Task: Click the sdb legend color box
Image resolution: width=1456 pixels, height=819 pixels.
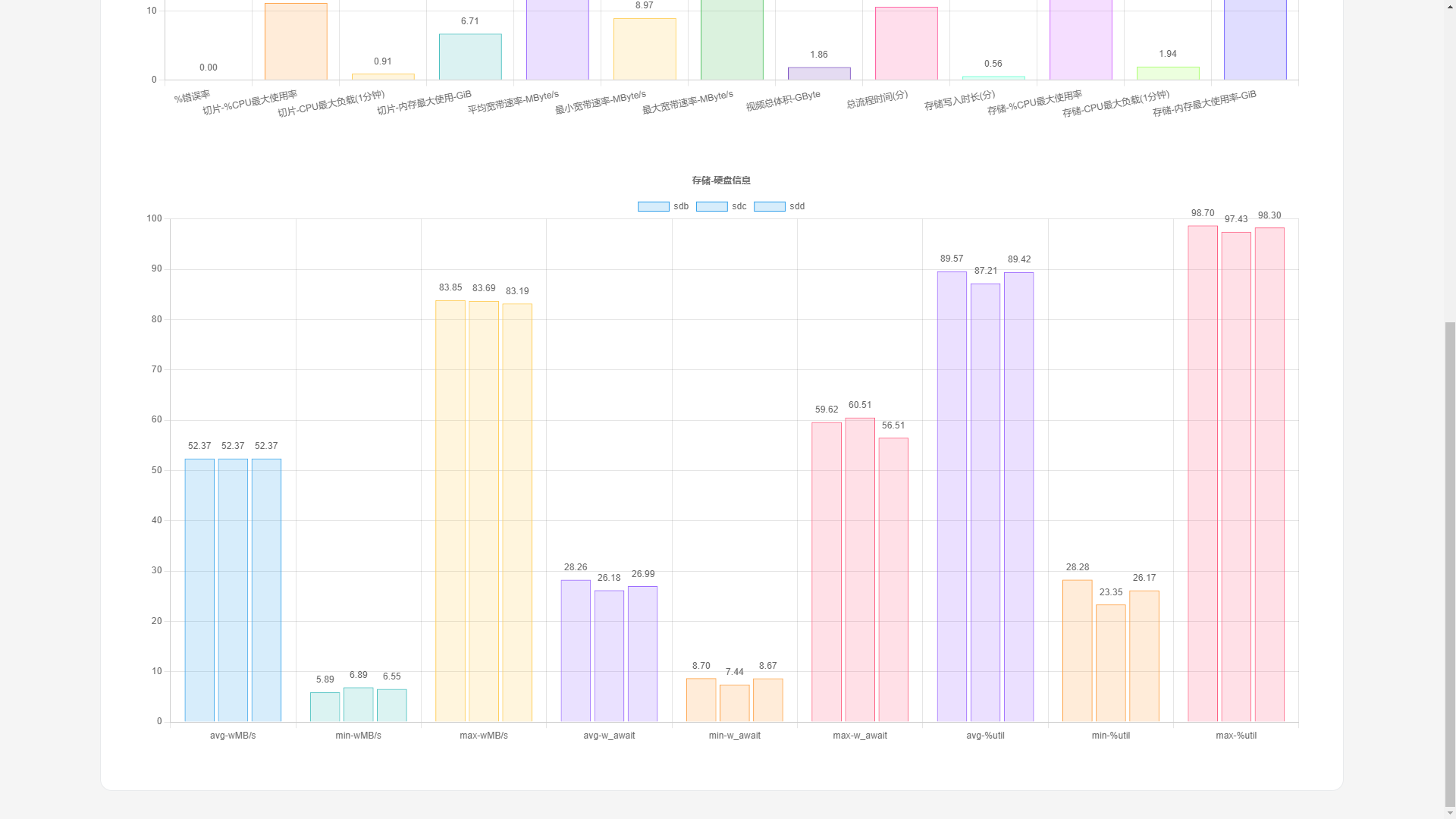Action: (x=653, y=206)
